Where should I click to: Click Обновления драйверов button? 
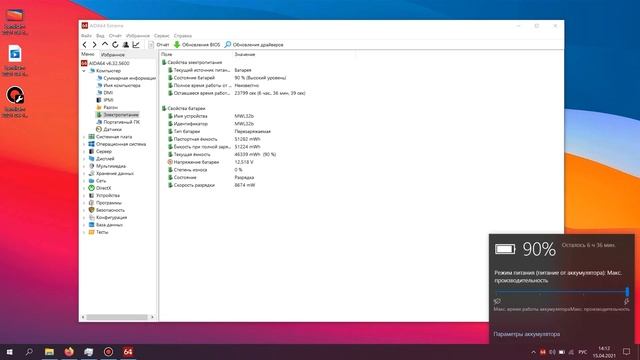click(x=254, y=44)
